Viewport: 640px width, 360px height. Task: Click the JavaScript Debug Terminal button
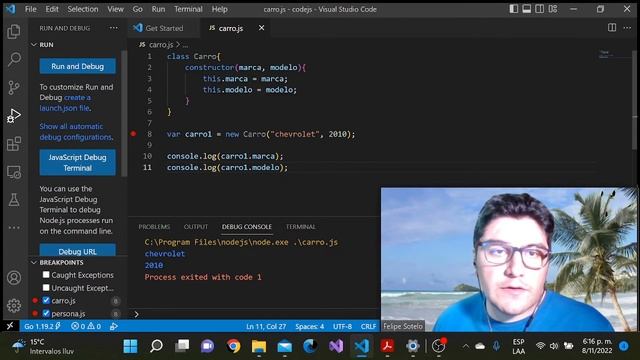(78, 162)
